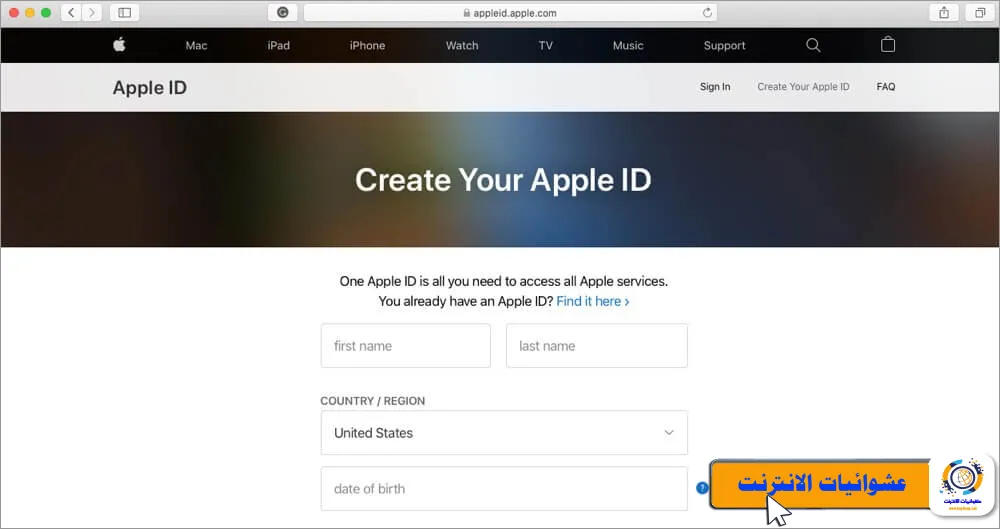Screen dimensions: 1000x529
Task: Click the Grammarly extension icon
Action: (283, 12)
